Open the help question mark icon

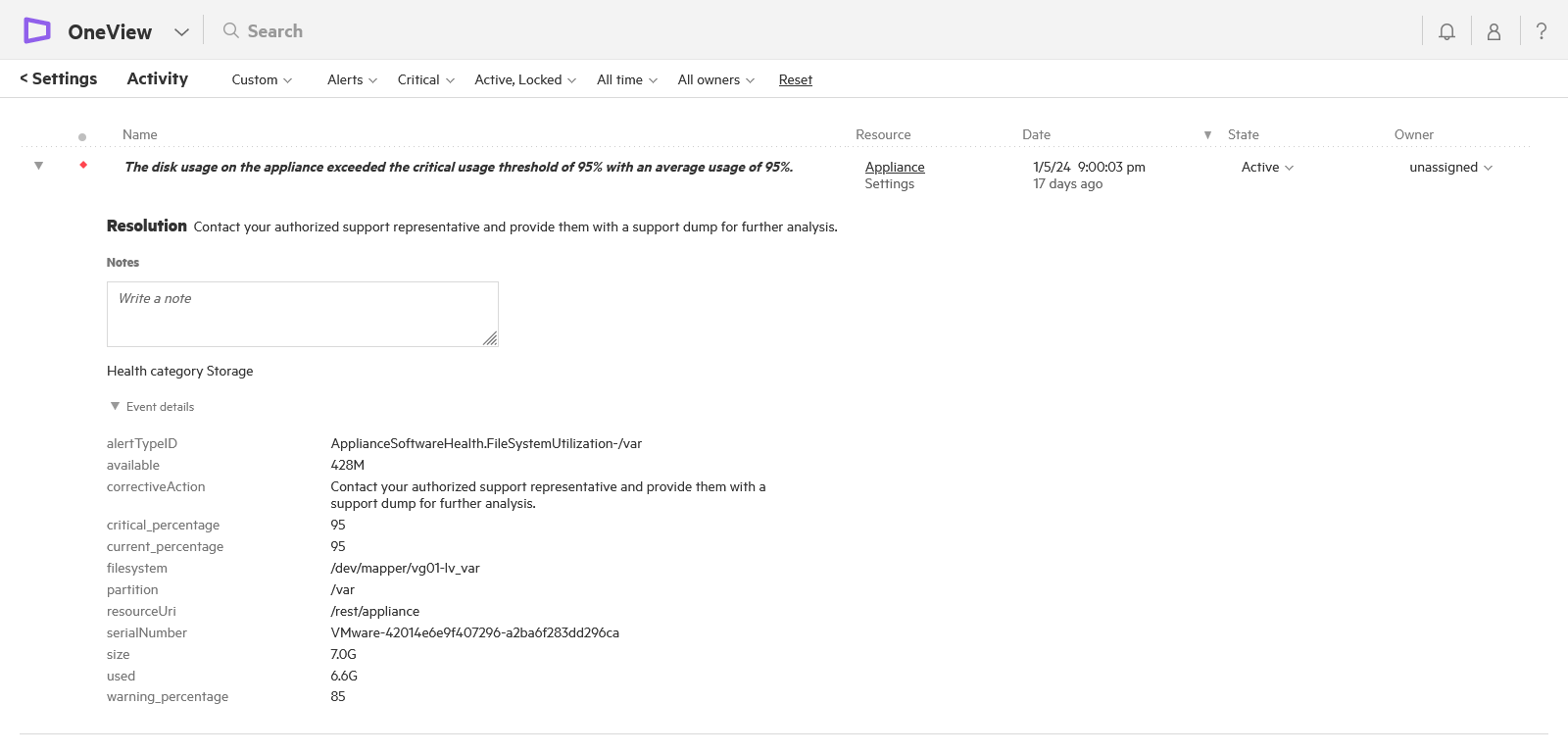pos(1542,31)
